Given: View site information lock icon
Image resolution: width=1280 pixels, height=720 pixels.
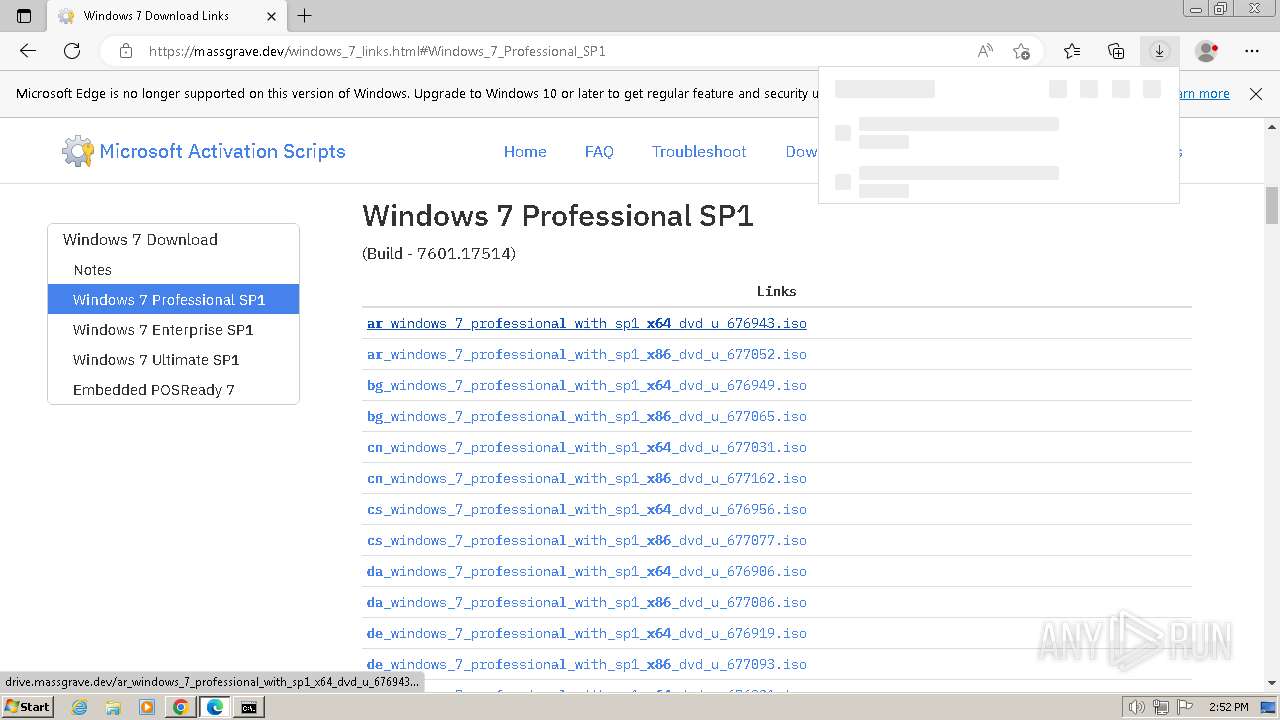Looking at the screenshot, I should pyautogui.click(x=125, y=51).
